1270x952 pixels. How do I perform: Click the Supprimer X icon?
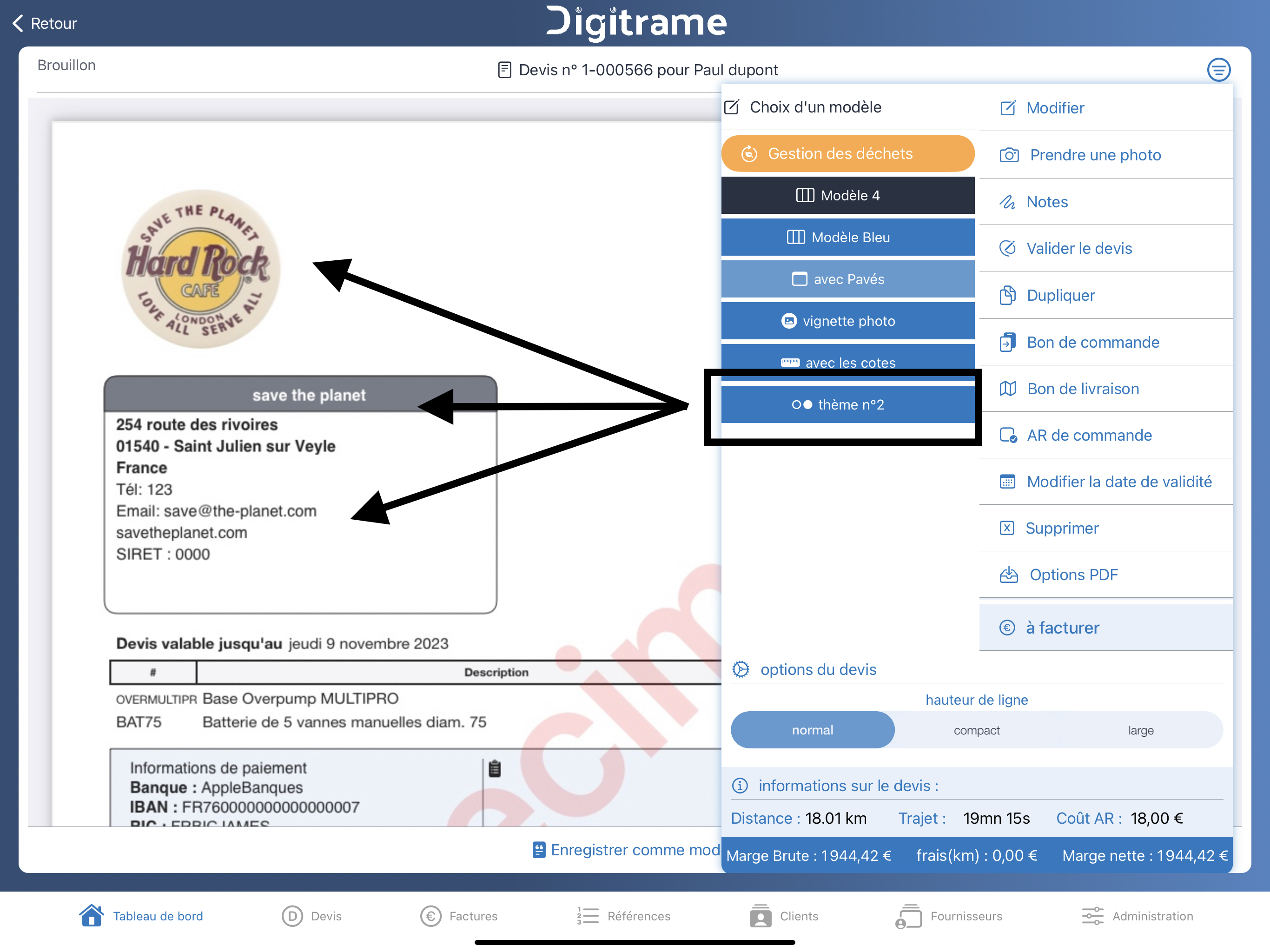(x=1007, y=528)
